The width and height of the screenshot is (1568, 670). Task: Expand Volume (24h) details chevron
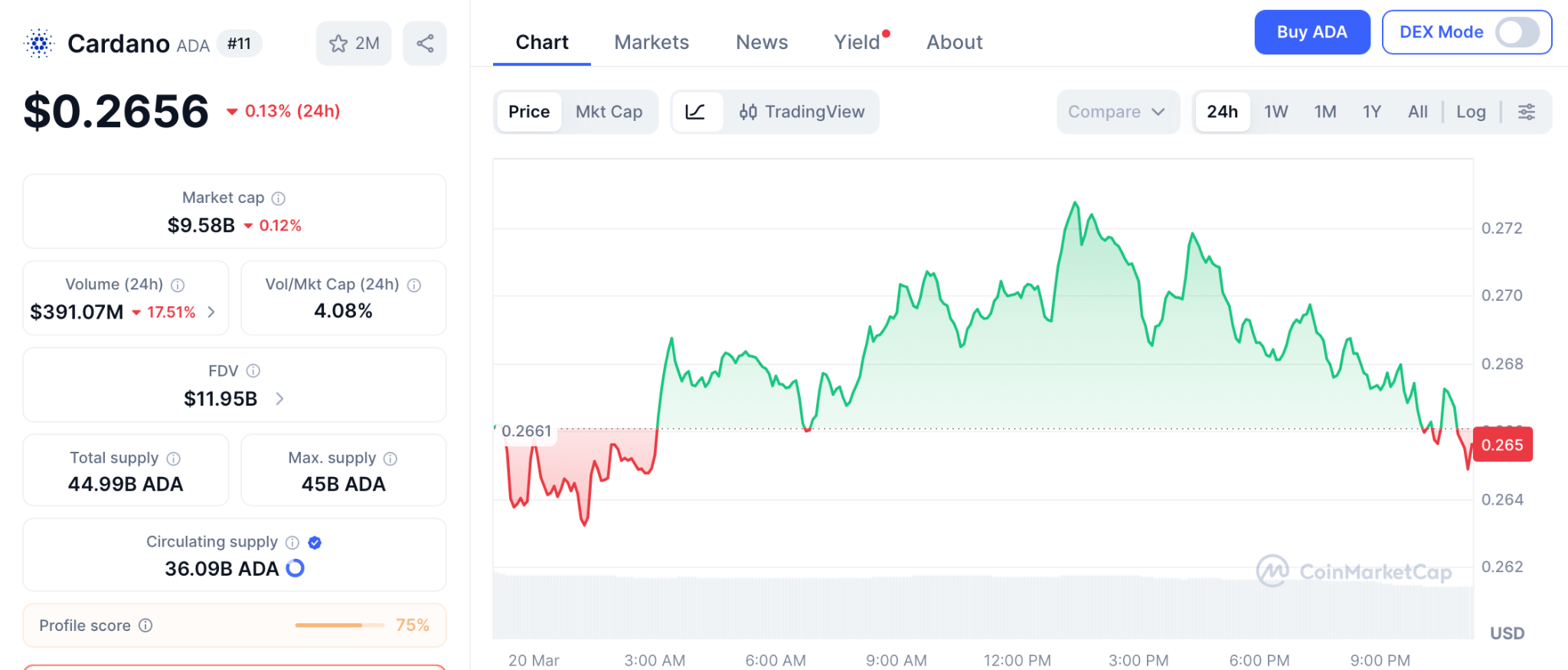click(211, 312)
